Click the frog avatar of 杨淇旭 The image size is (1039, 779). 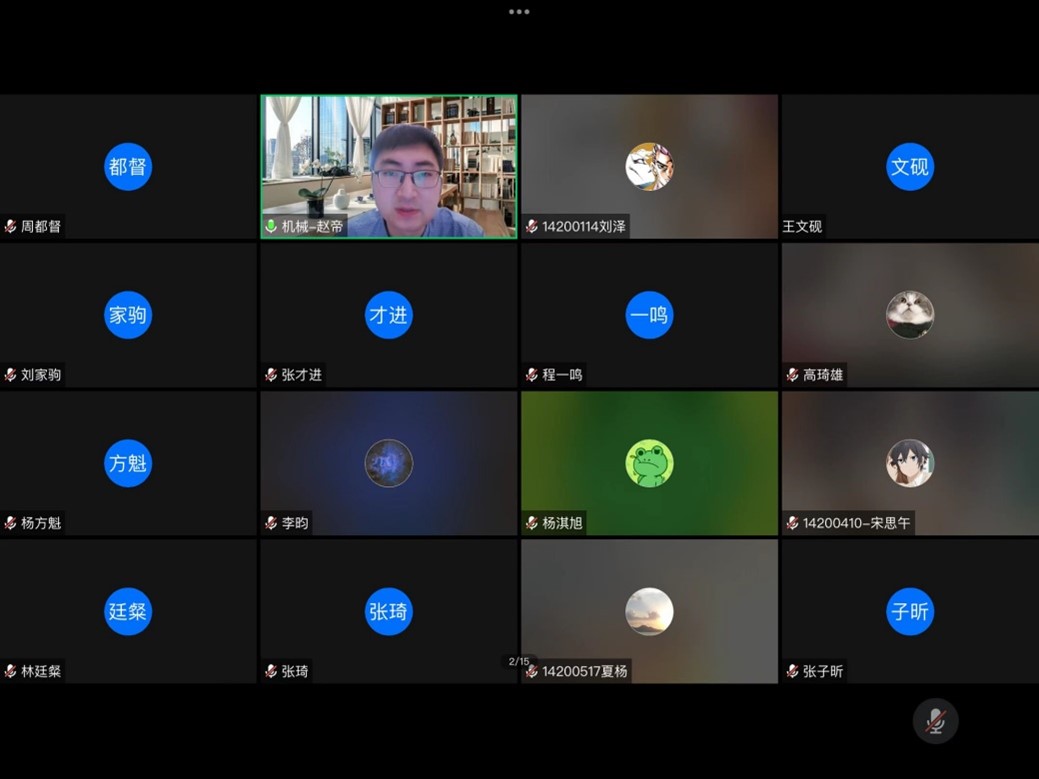click(x=649, y=463)
